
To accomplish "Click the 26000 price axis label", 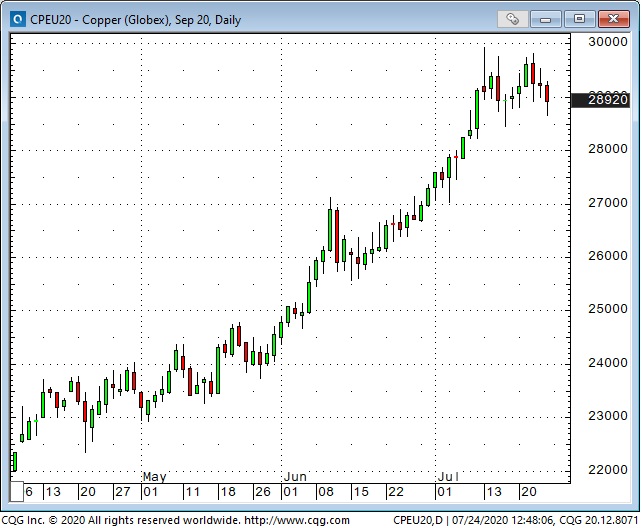I will tap(608, 256).
